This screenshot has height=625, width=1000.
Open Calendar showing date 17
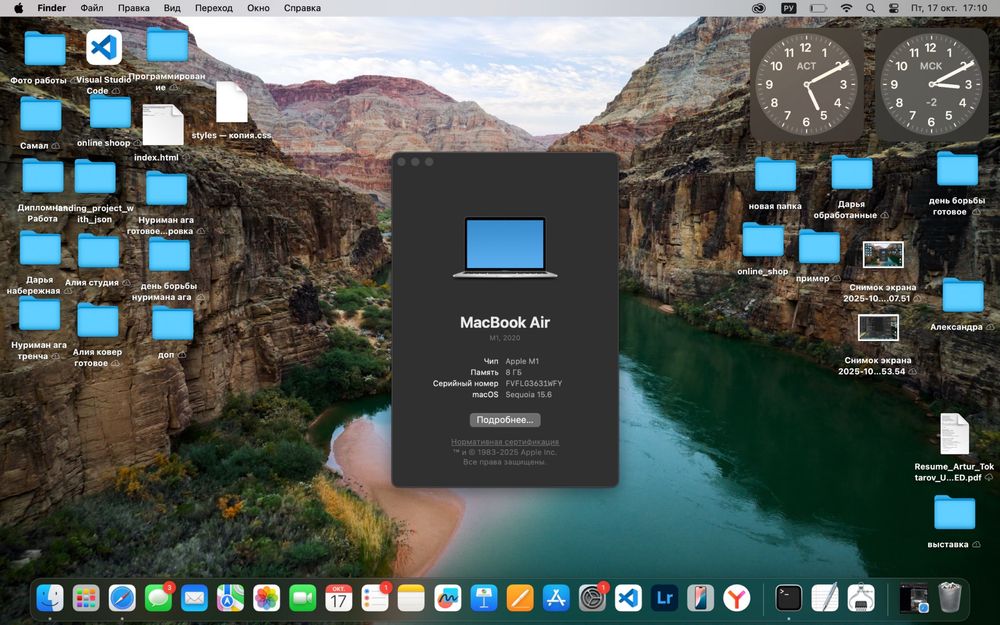click(339, 598)
